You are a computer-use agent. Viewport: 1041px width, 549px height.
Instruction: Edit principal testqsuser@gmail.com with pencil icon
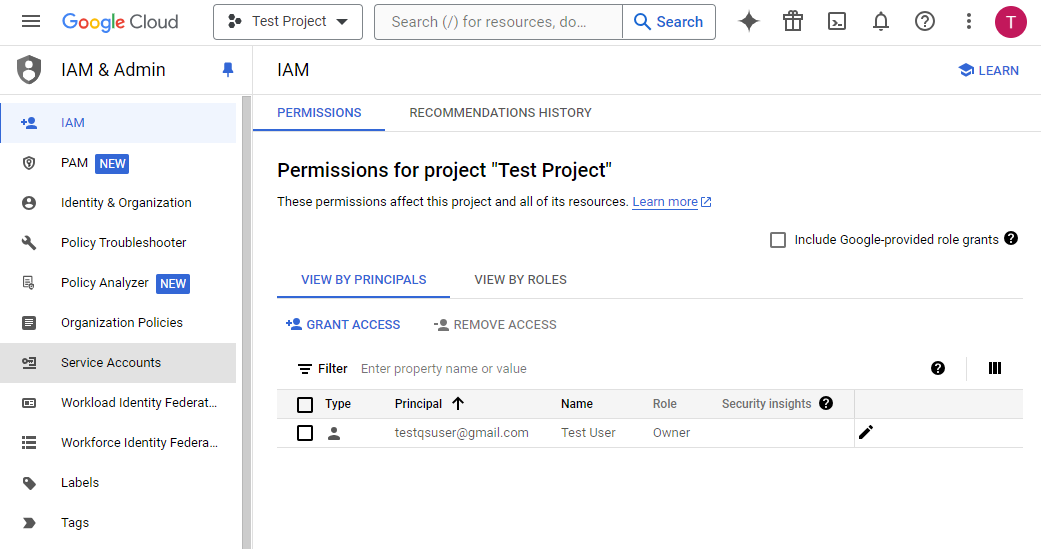pyautogui.click(x=866, y=432)
